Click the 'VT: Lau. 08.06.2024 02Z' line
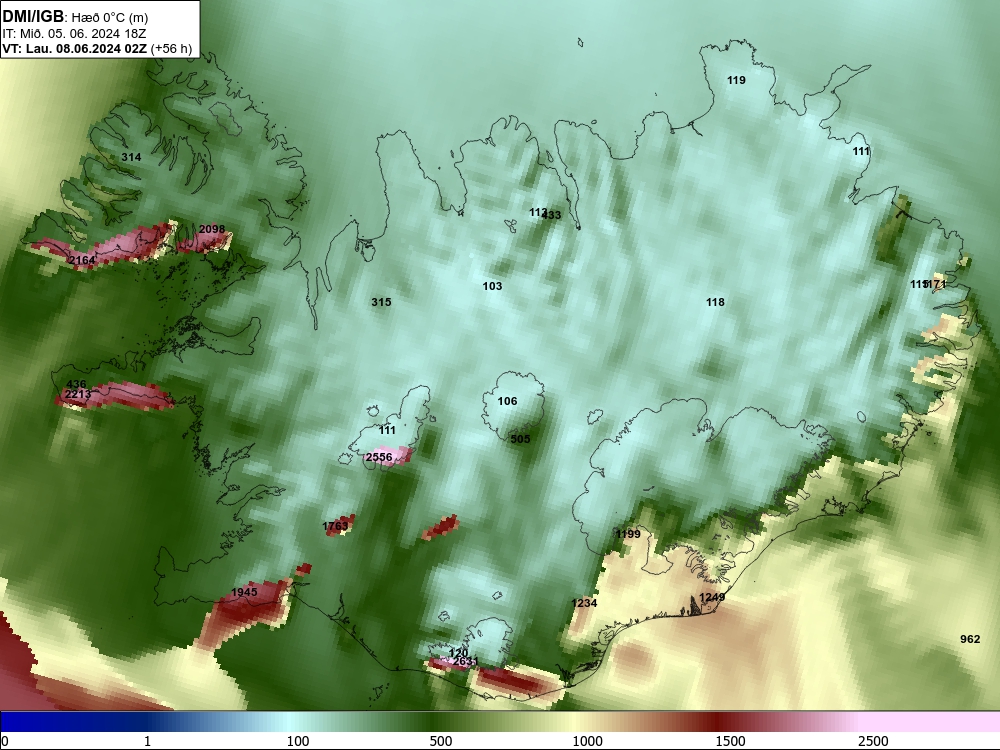This screenshot has height=750, width=1000. [75, 48]
